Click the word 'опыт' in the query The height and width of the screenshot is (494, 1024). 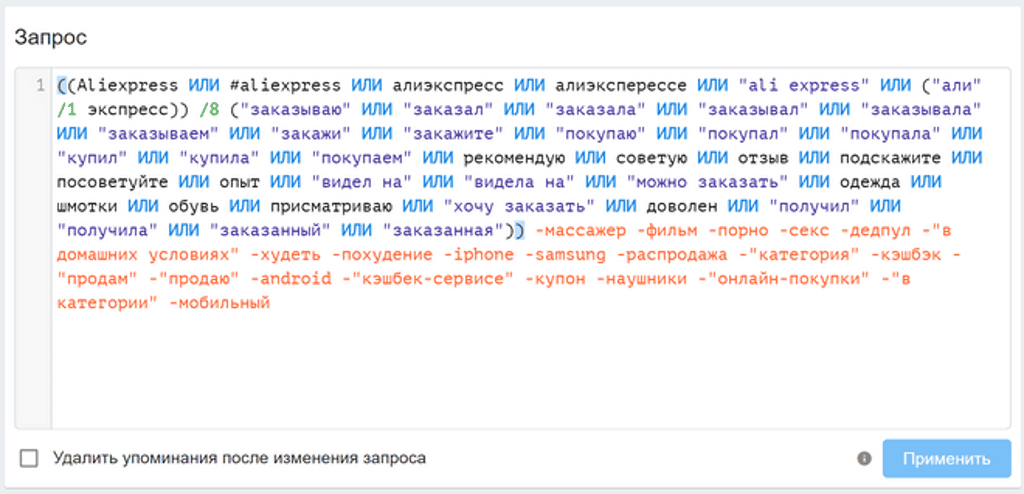(x=240, y=182)
